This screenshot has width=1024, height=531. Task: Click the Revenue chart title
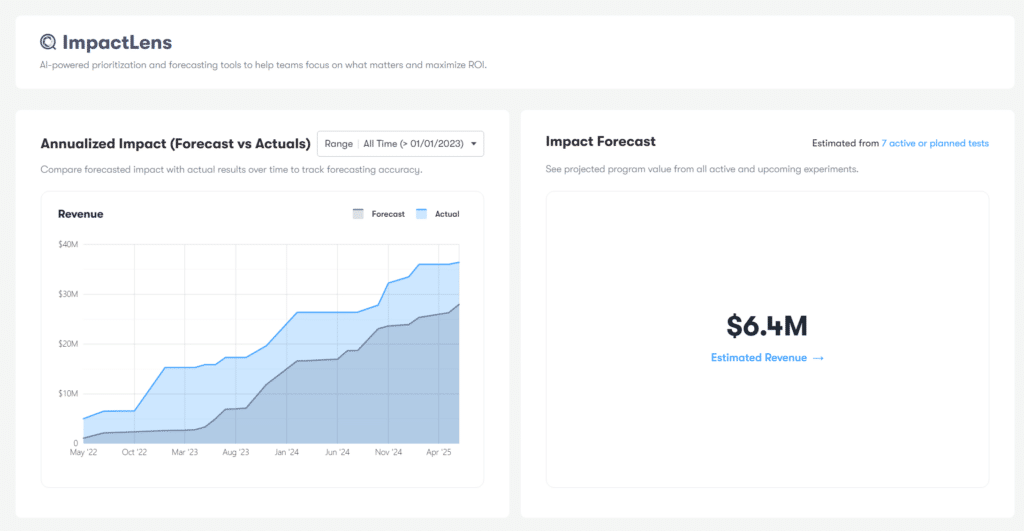80,214
